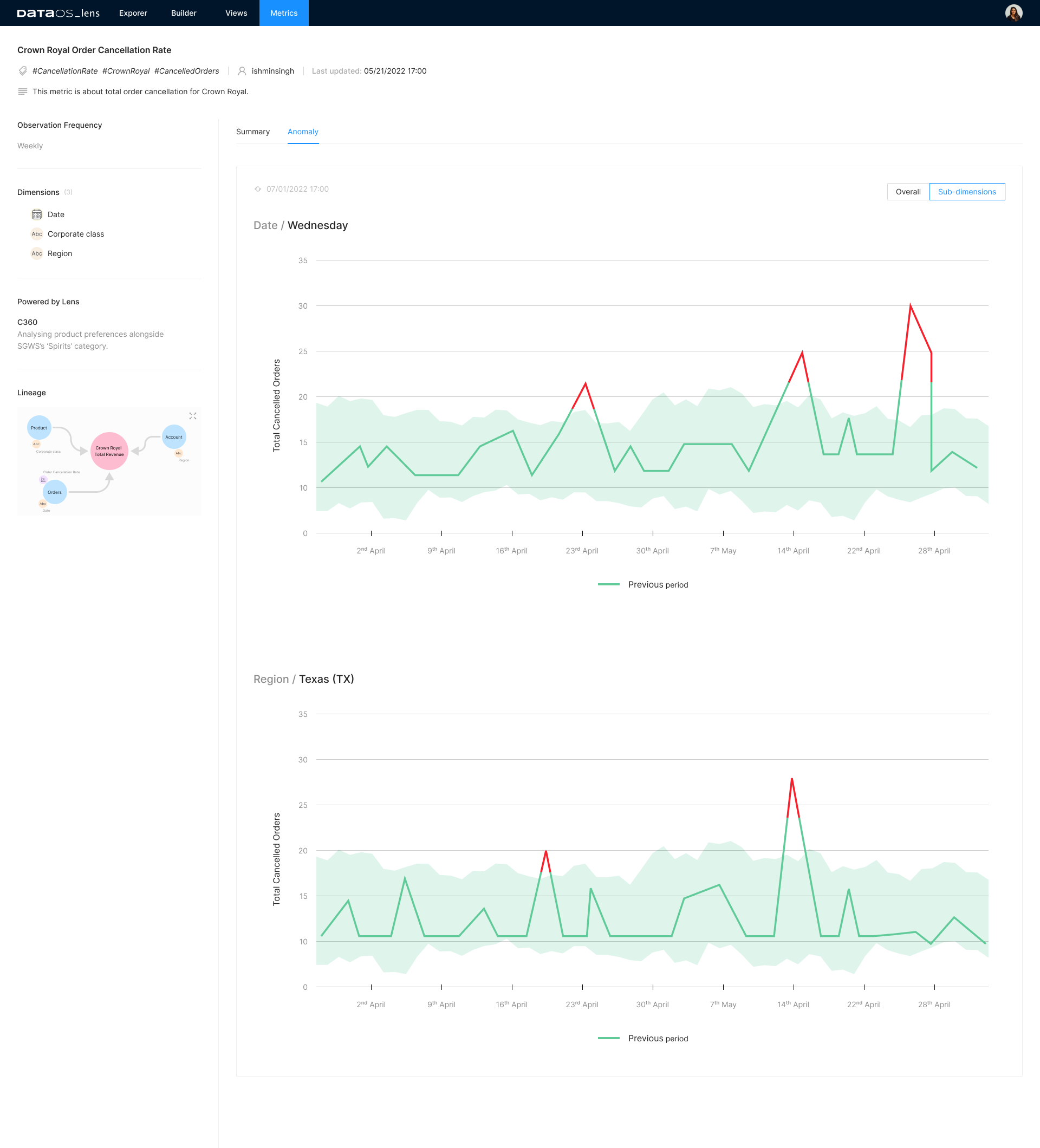Viewport: 1040px width, 1148px height.
Task: Go to the Views section
Action: pos(236,13)
